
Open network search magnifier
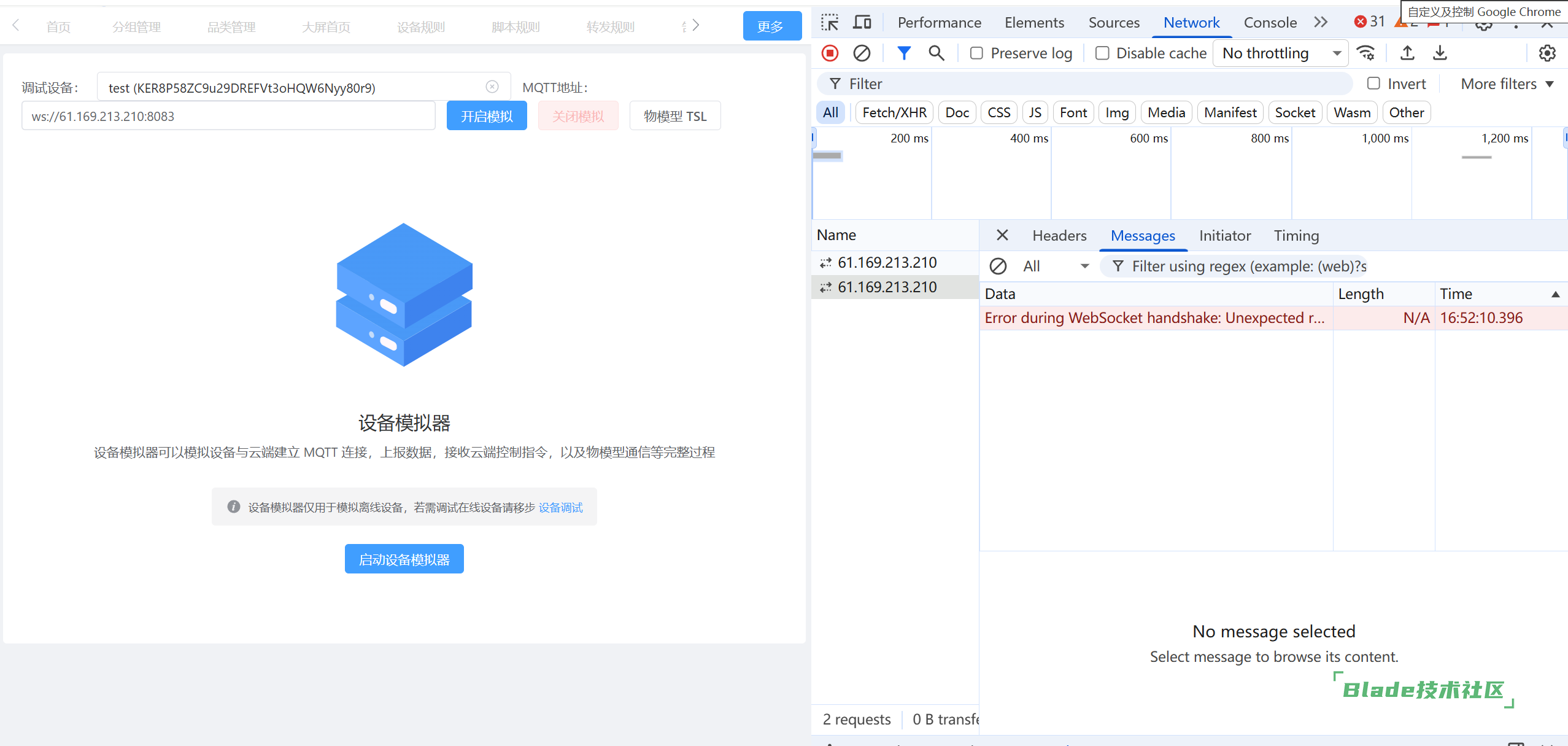click(x=936, y=53)
